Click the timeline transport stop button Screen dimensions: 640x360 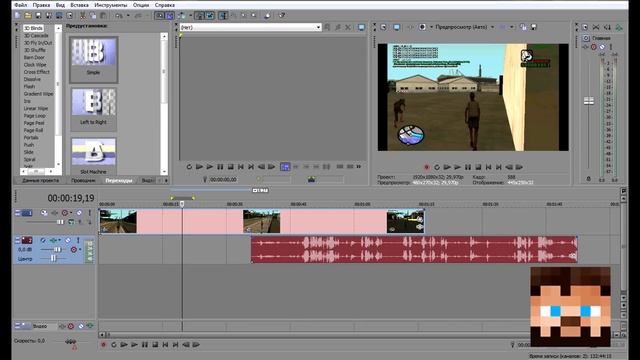pos(155,344)
